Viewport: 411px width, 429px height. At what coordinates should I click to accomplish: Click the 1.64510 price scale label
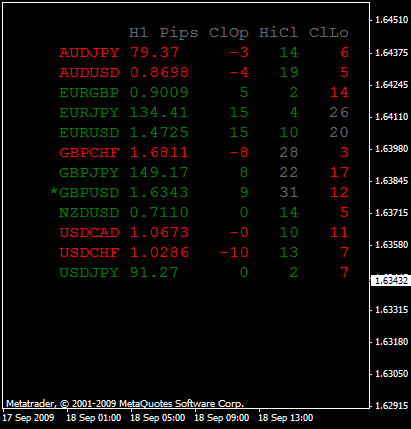pos(392,20)
